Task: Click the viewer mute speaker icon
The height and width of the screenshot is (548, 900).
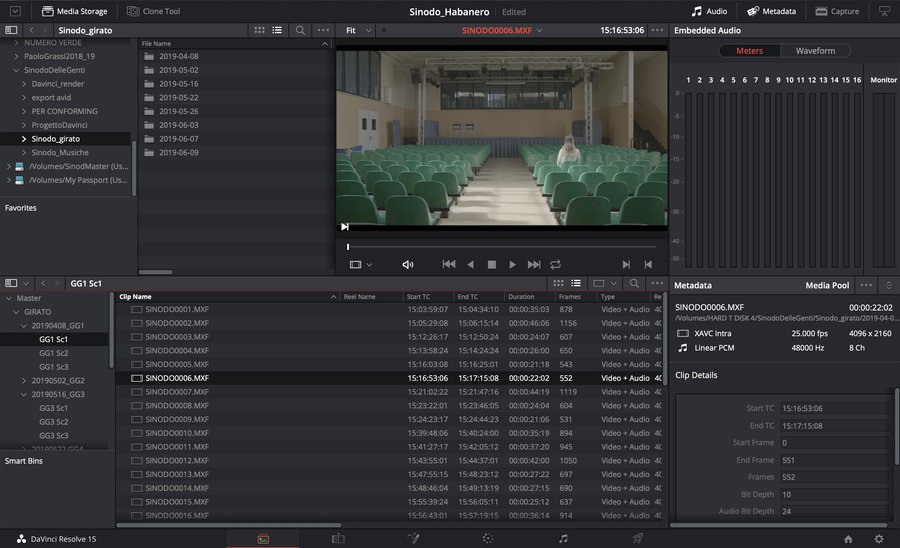Action: pos(407,264)
